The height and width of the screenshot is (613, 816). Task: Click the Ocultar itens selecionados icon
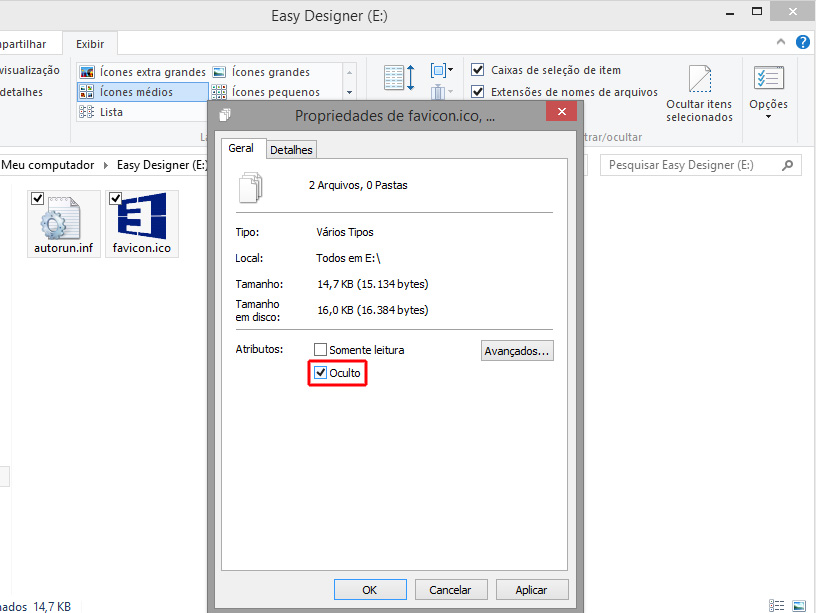[x=699, y=80]
